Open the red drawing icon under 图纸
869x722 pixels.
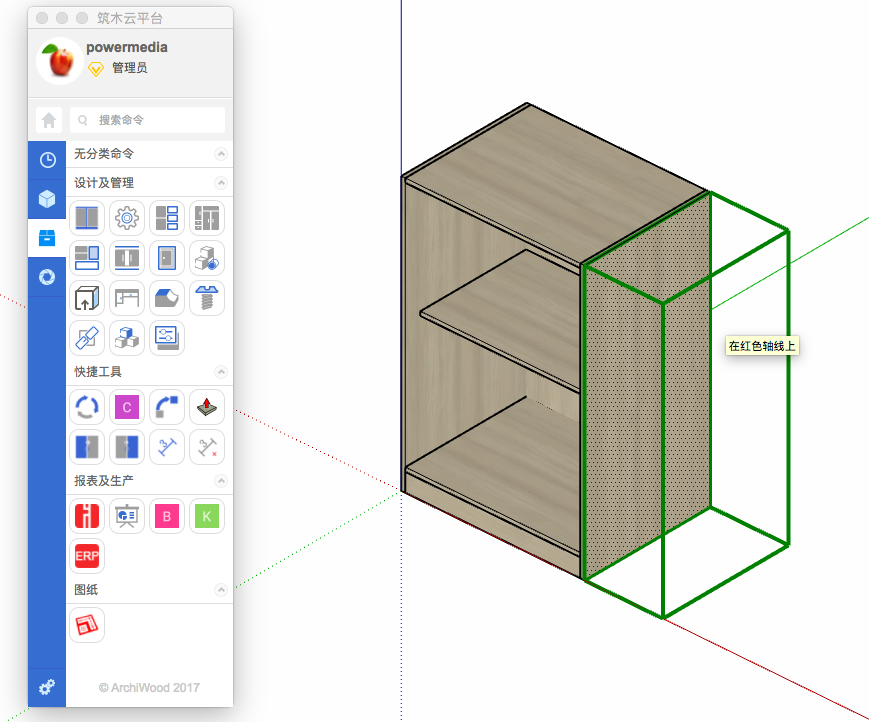tap(87, 625)
